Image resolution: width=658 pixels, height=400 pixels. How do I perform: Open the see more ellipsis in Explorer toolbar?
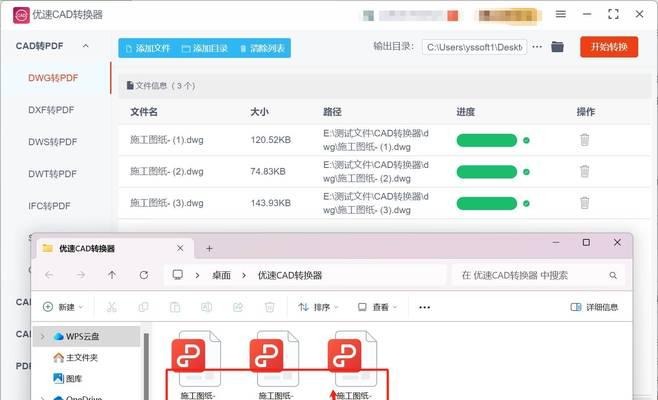[x=424, y=308]
